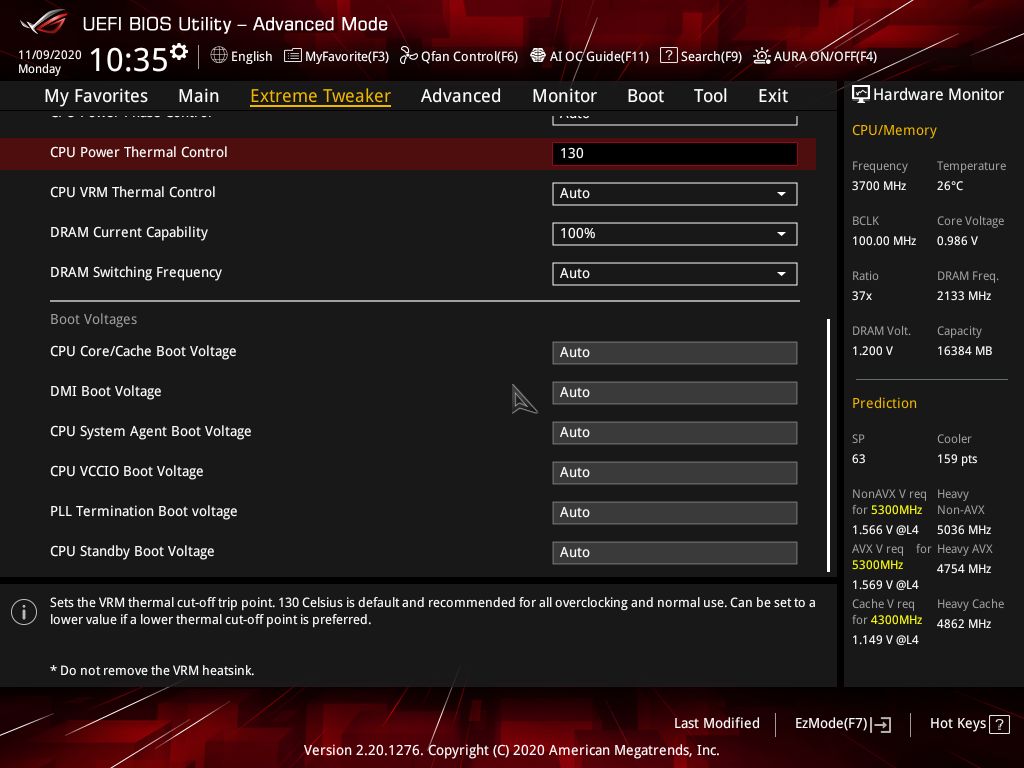Open the Tool tab
The image size is (1024, 768).
(x=711, y=96)
